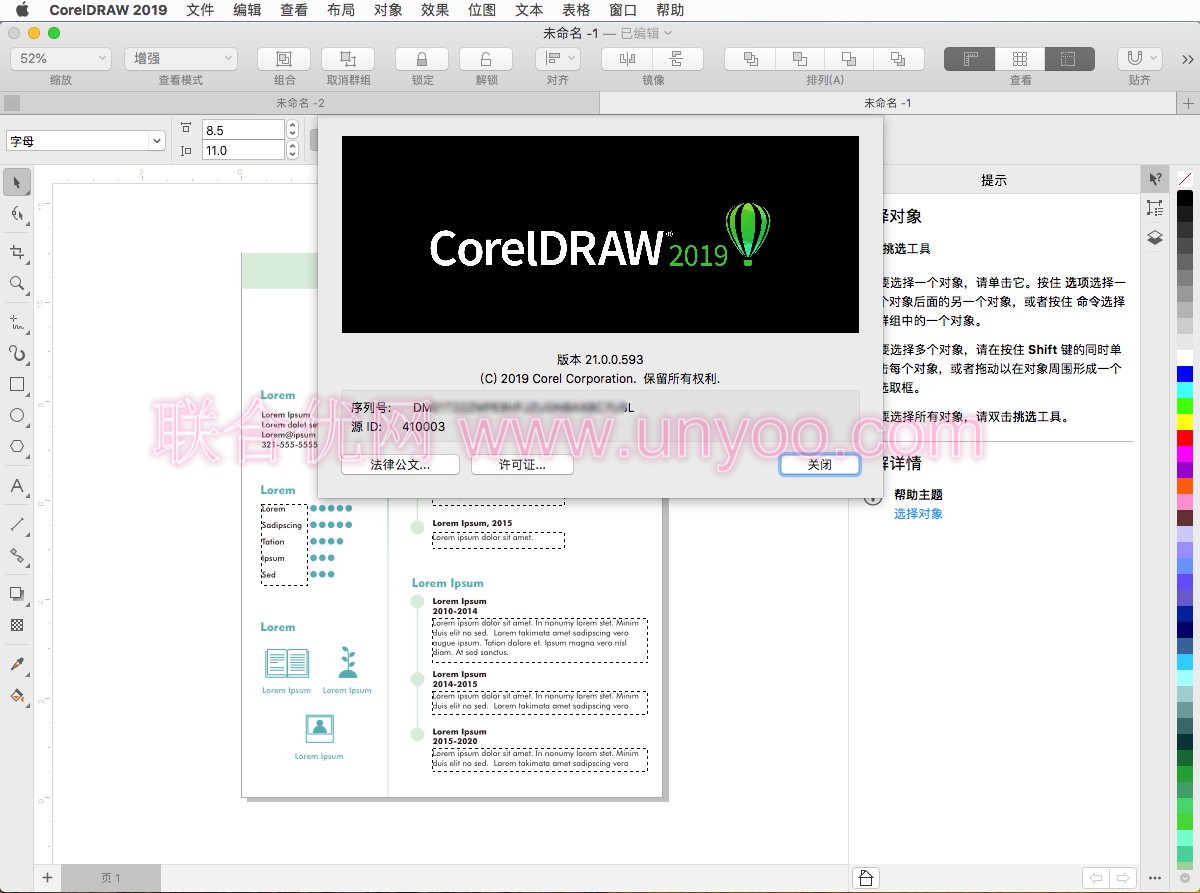1200x893 pixels.
Task: Click the page height input field
Action: (243, 150)
